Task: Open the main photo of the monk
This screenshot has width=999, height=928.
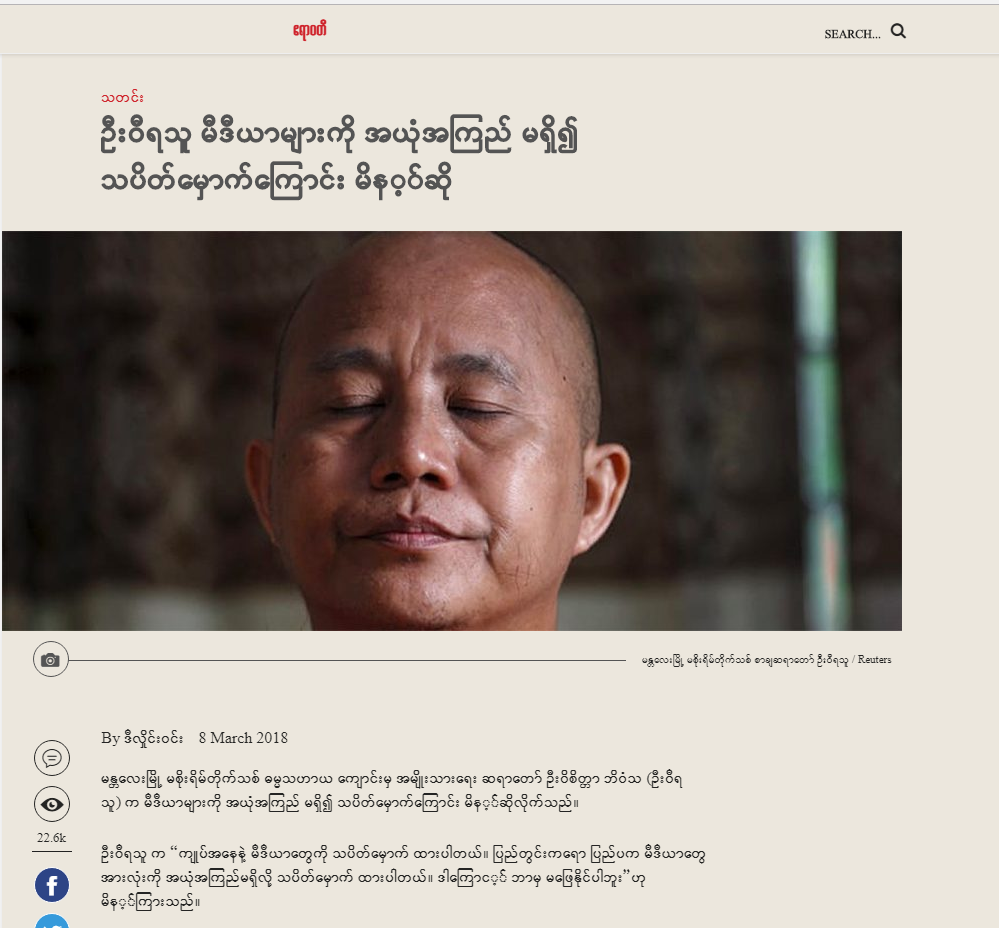Action: pyautogui.click(x=452, y=431)
